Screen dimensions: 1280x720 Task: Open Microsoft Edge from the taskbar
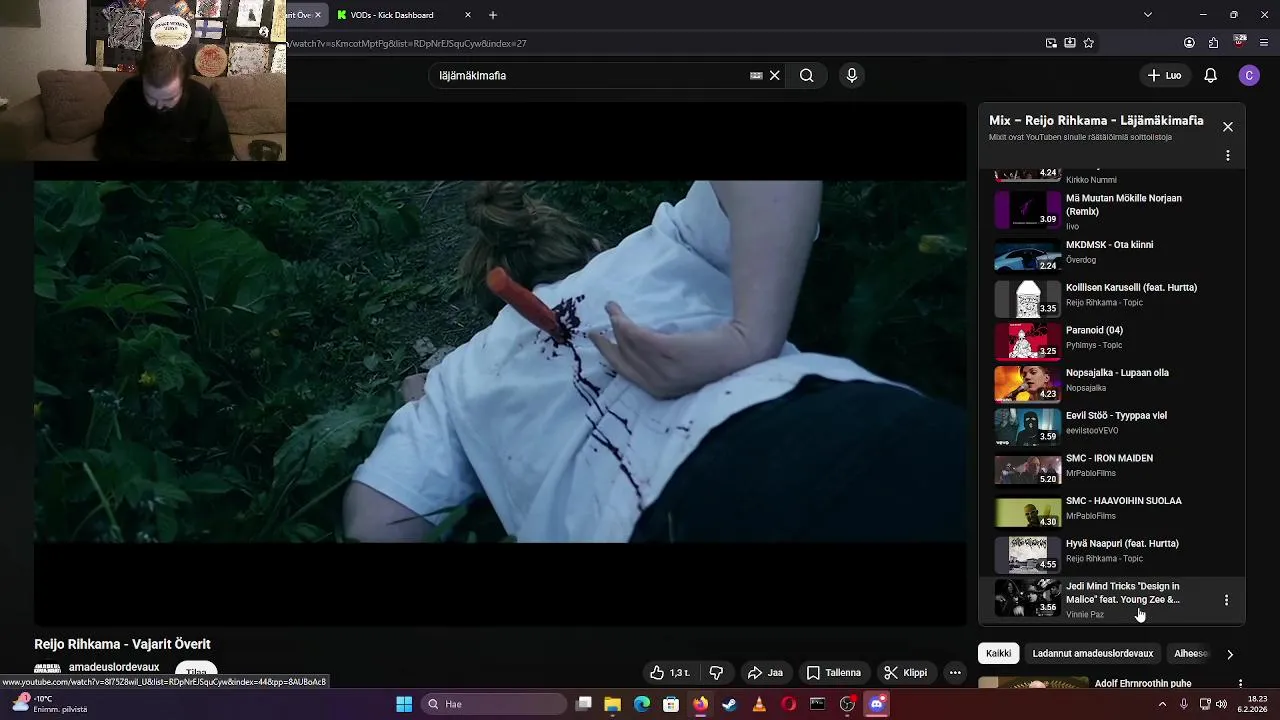pos(642,704)
